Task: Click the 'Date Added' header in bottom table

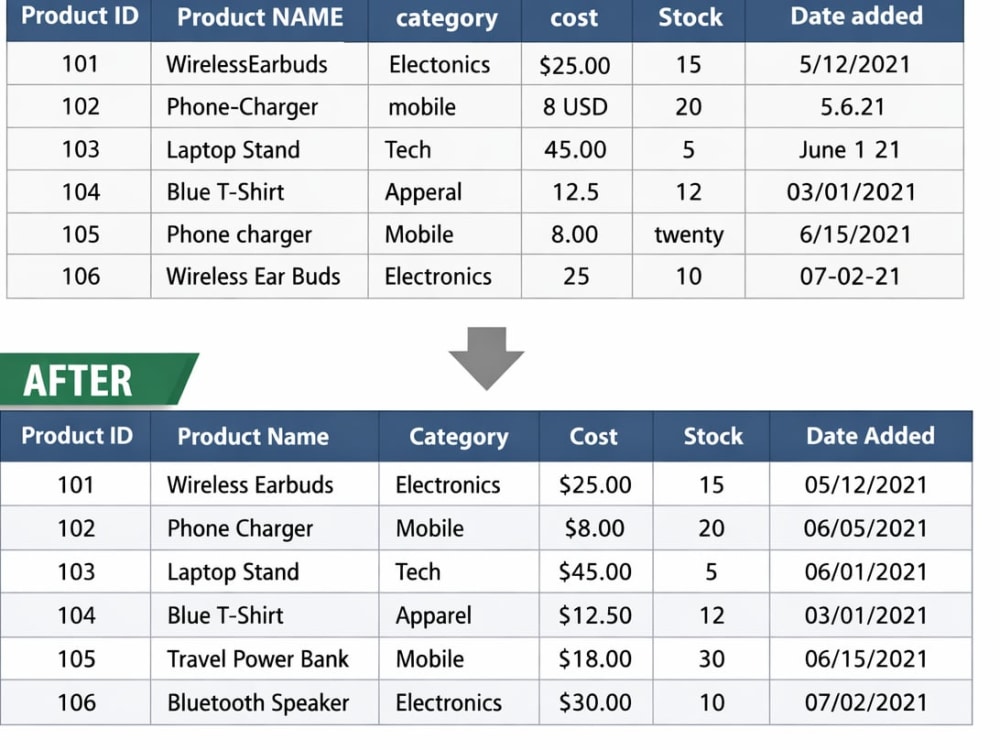Action: pos(870,436)
